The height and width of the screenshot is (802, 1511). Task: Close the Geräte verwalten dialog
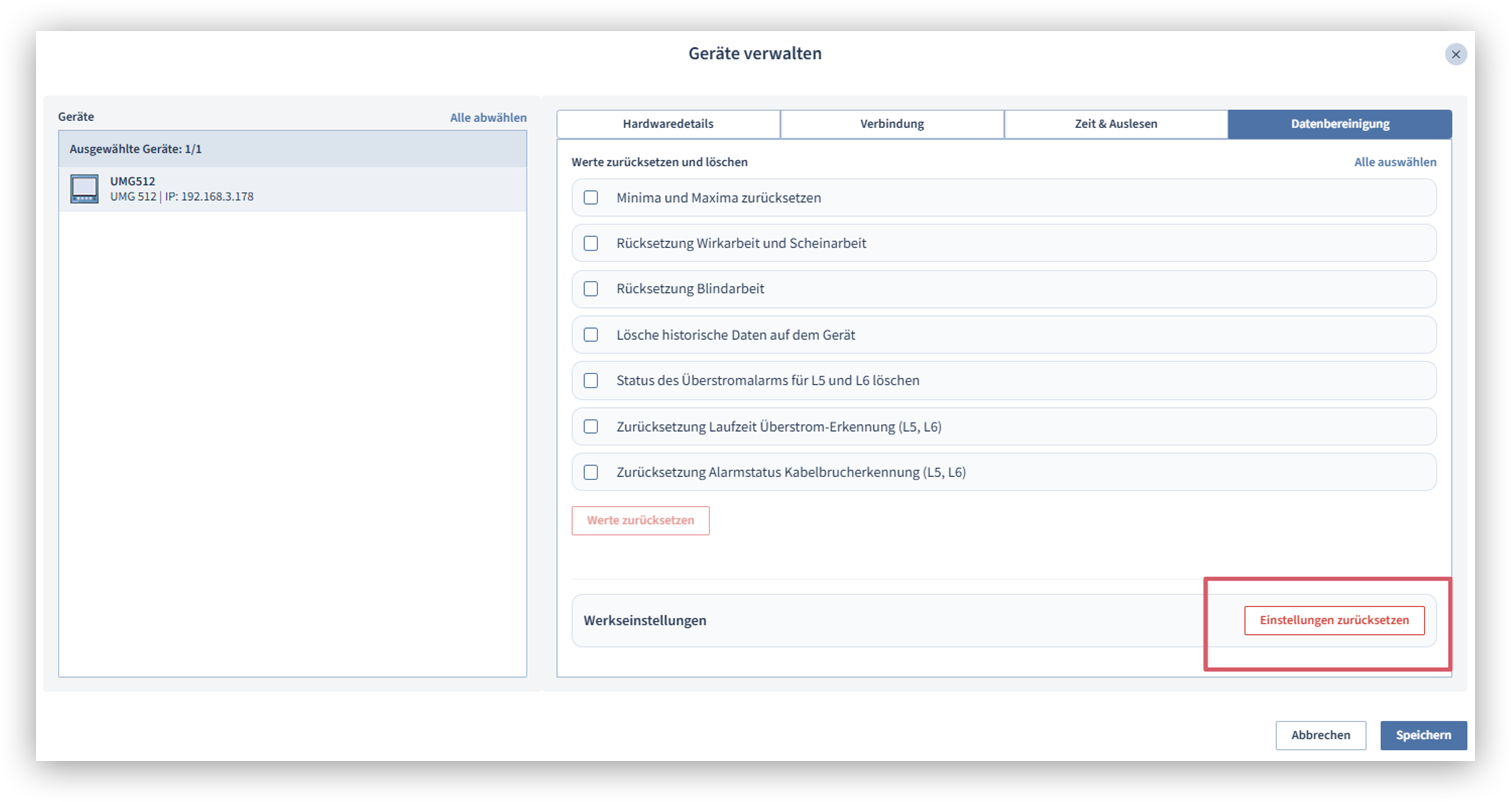pyautogui.click(x=1456, y=54)
